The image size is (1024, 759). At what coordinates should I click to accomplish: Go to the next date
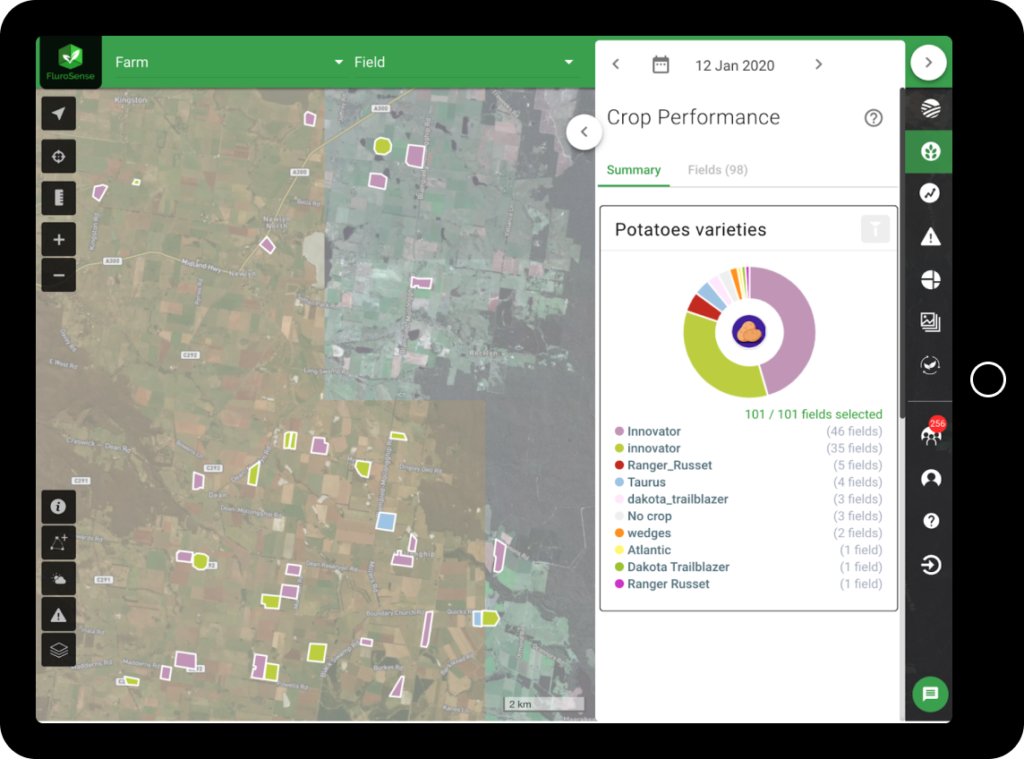point(818,65)
